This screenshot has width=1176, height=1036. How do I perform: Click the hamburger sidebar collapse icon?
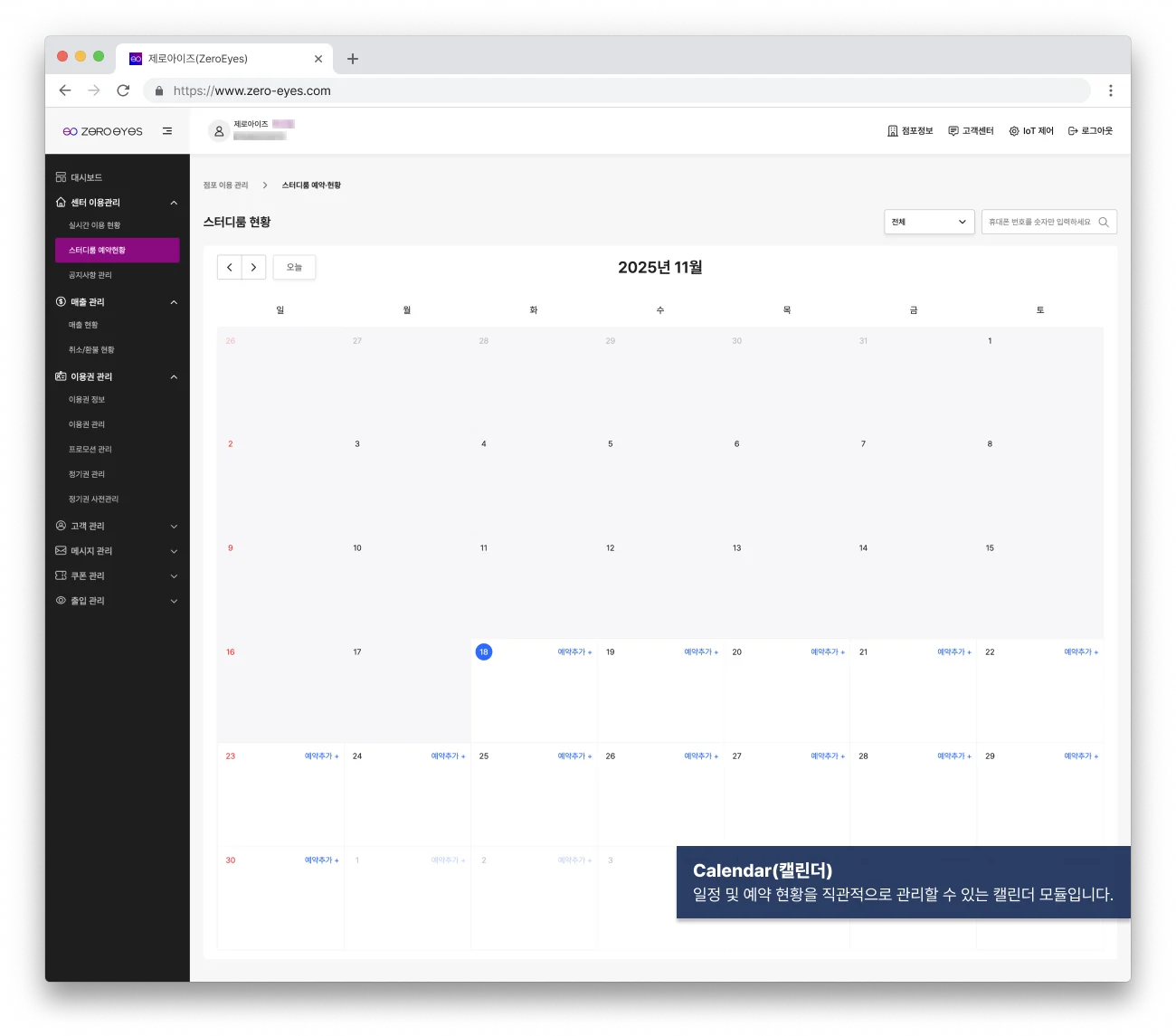(x=167, y=131)
